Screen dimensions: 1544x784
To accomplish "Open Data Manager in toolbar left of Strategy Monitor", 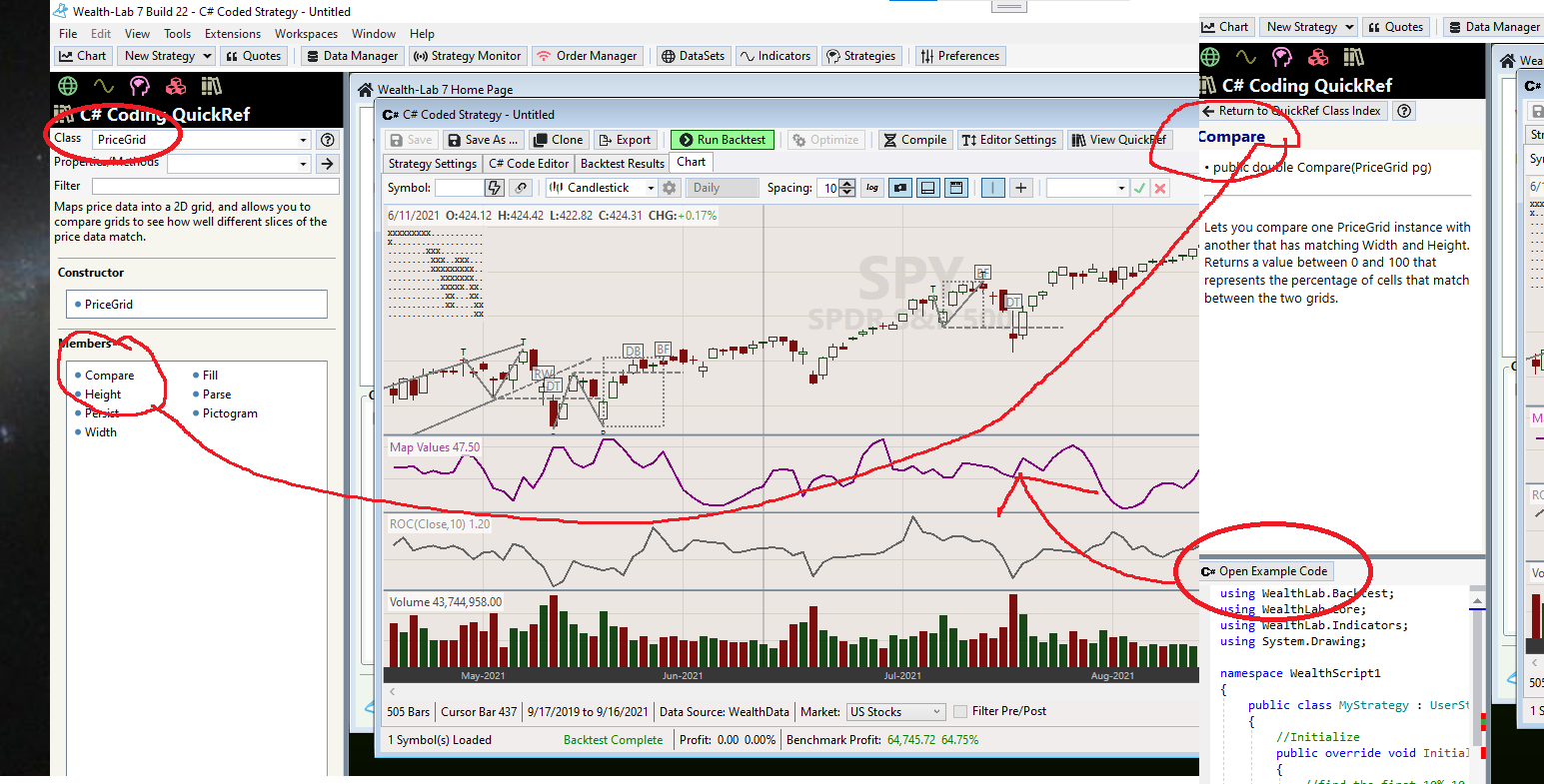I will 352,56.
